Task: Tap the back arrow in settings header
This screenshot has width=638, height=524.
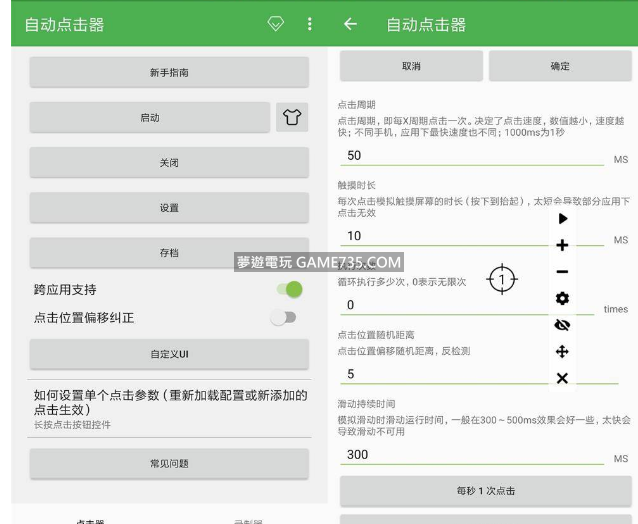Action: tap(350, 24)
